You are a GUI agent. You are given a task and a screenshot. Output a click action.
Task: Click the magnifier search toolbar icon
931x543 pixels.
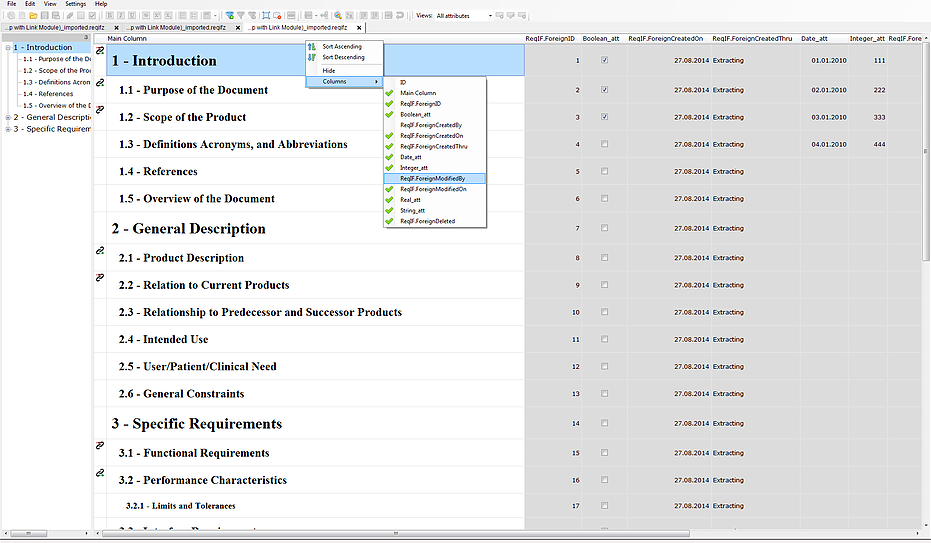click(338, 15)
